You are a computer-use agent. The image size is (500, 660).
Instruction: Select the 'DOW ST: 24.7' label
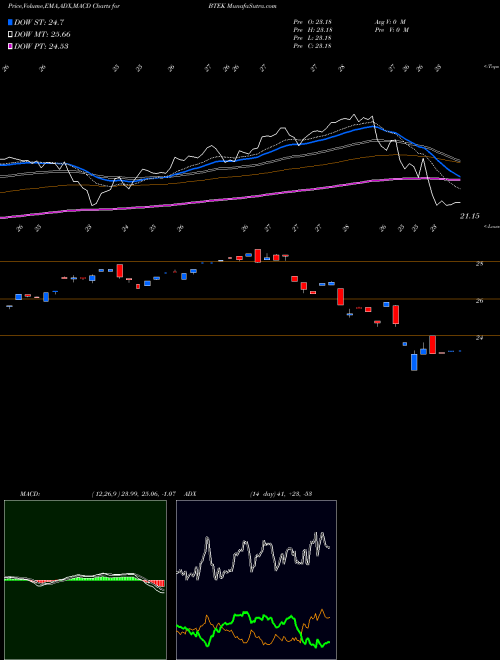(x=39, y=22)
